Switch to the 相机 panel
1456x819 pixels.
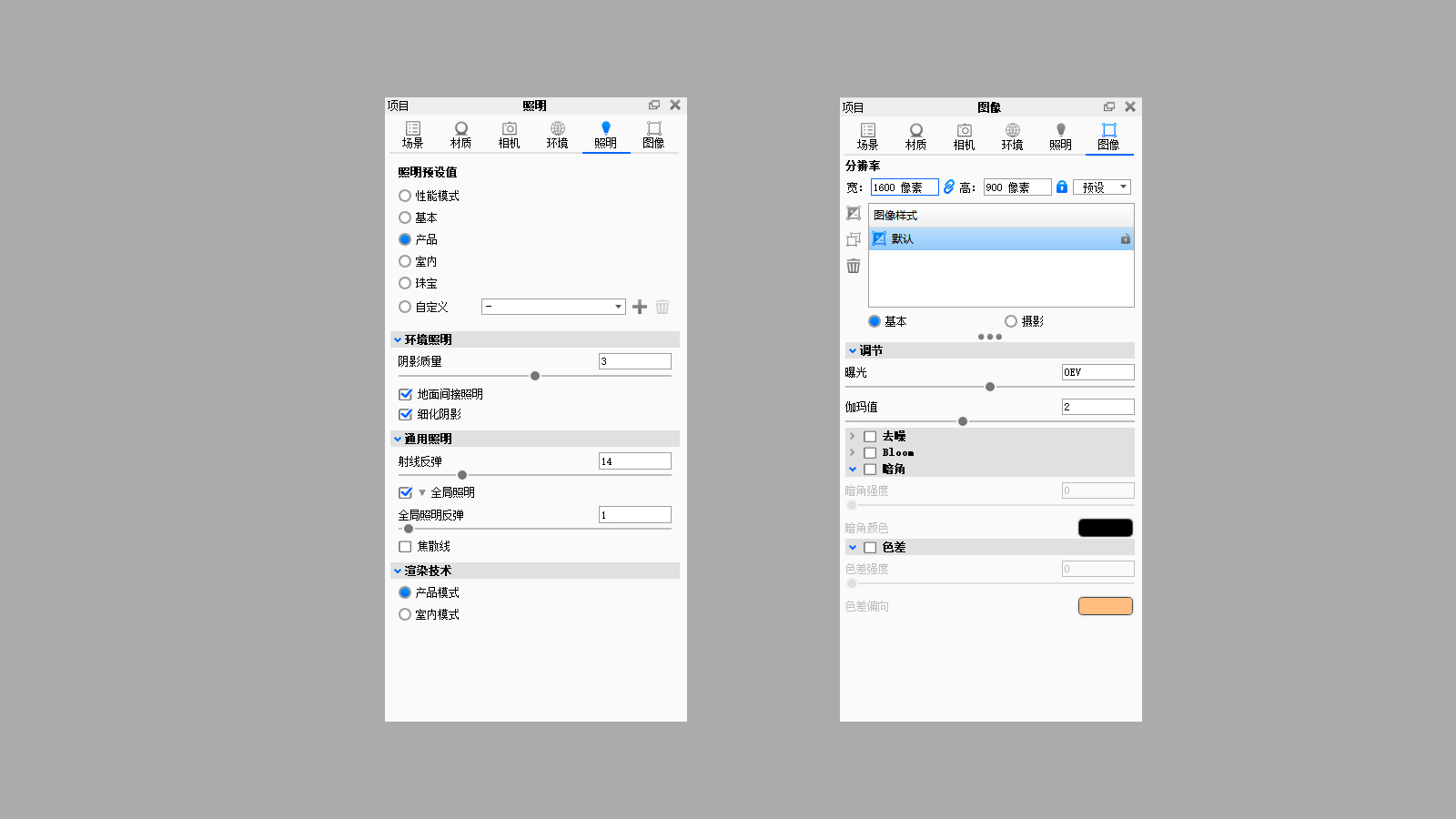pyautogui.click(x=509, y=135)
